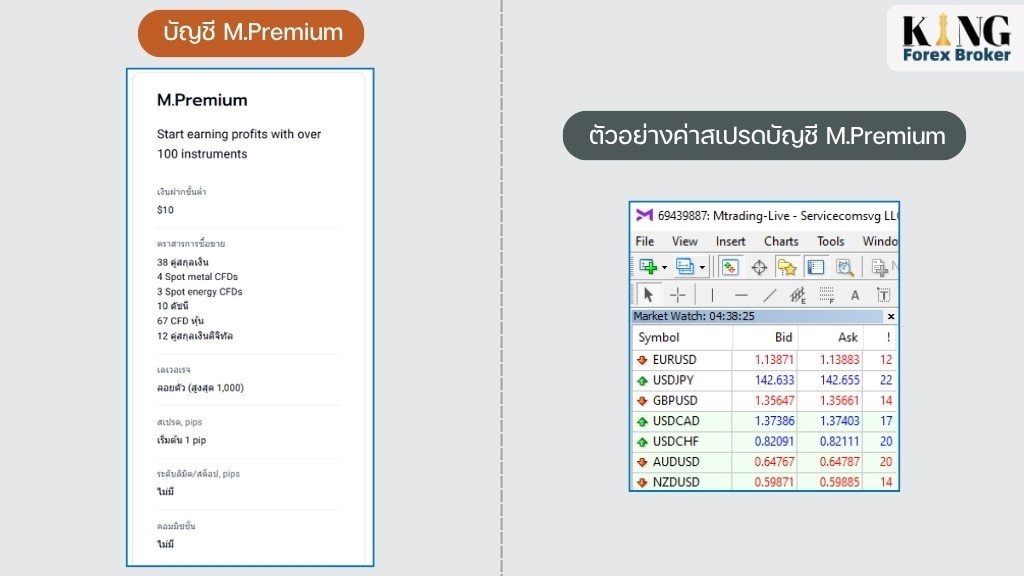1024x576 pixels.
Task: Select the USDCHF symbol row
Action: click(765, 441)
